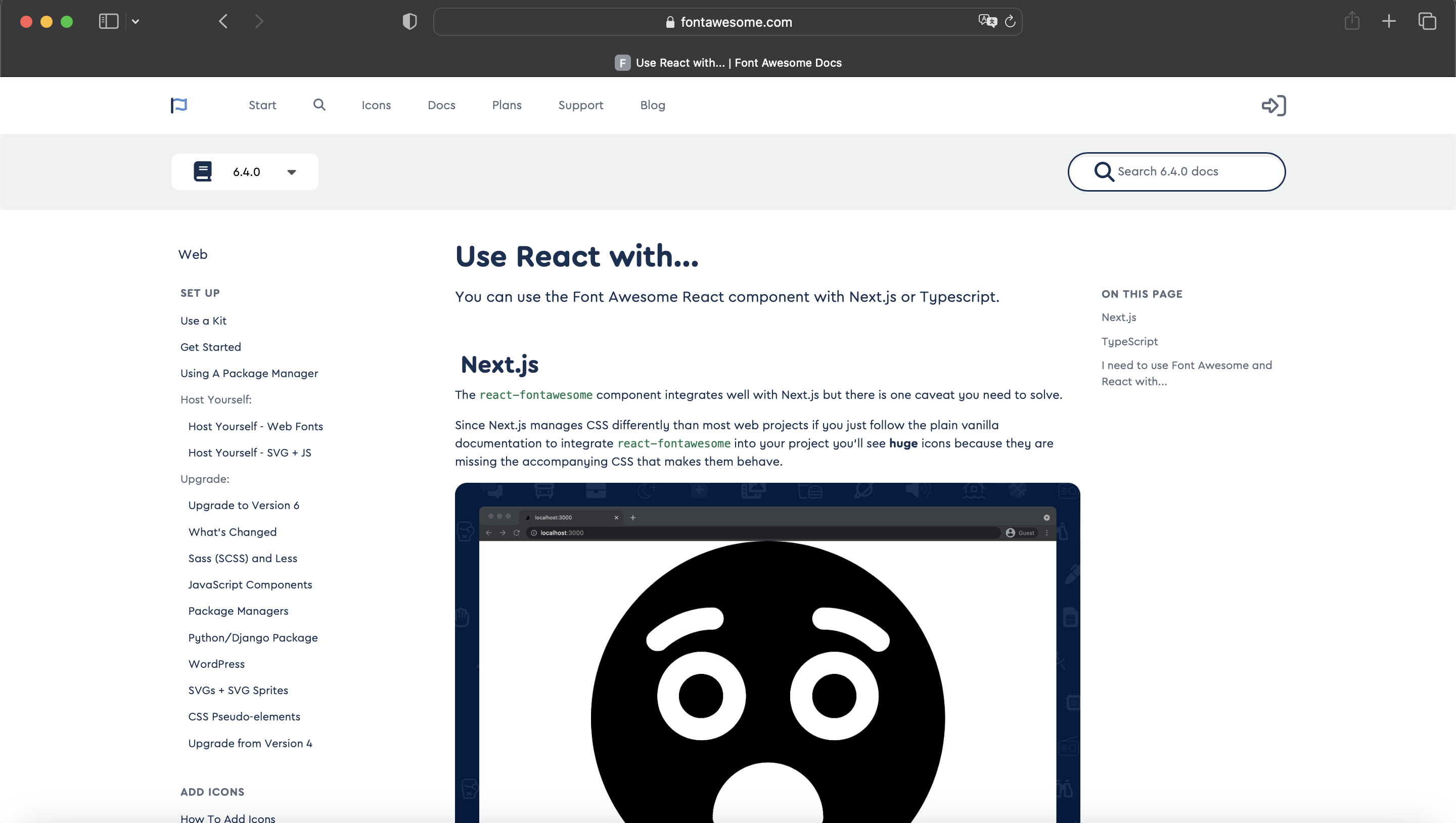Click the Next.js section heading
The image size is (1456, 823).
[x=499, y=364]
